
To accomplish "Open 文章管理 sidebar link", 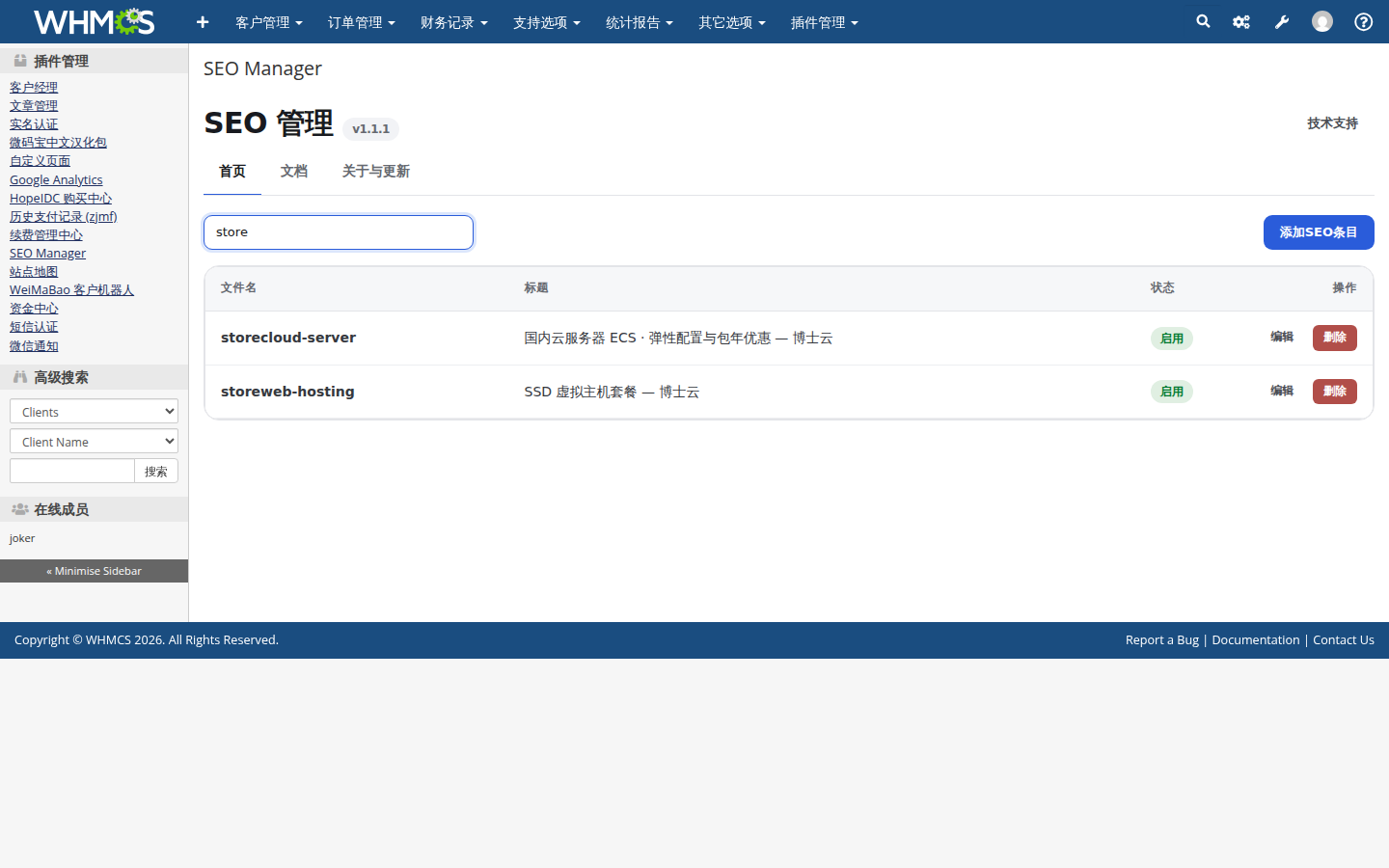I will tap(34, 105).
